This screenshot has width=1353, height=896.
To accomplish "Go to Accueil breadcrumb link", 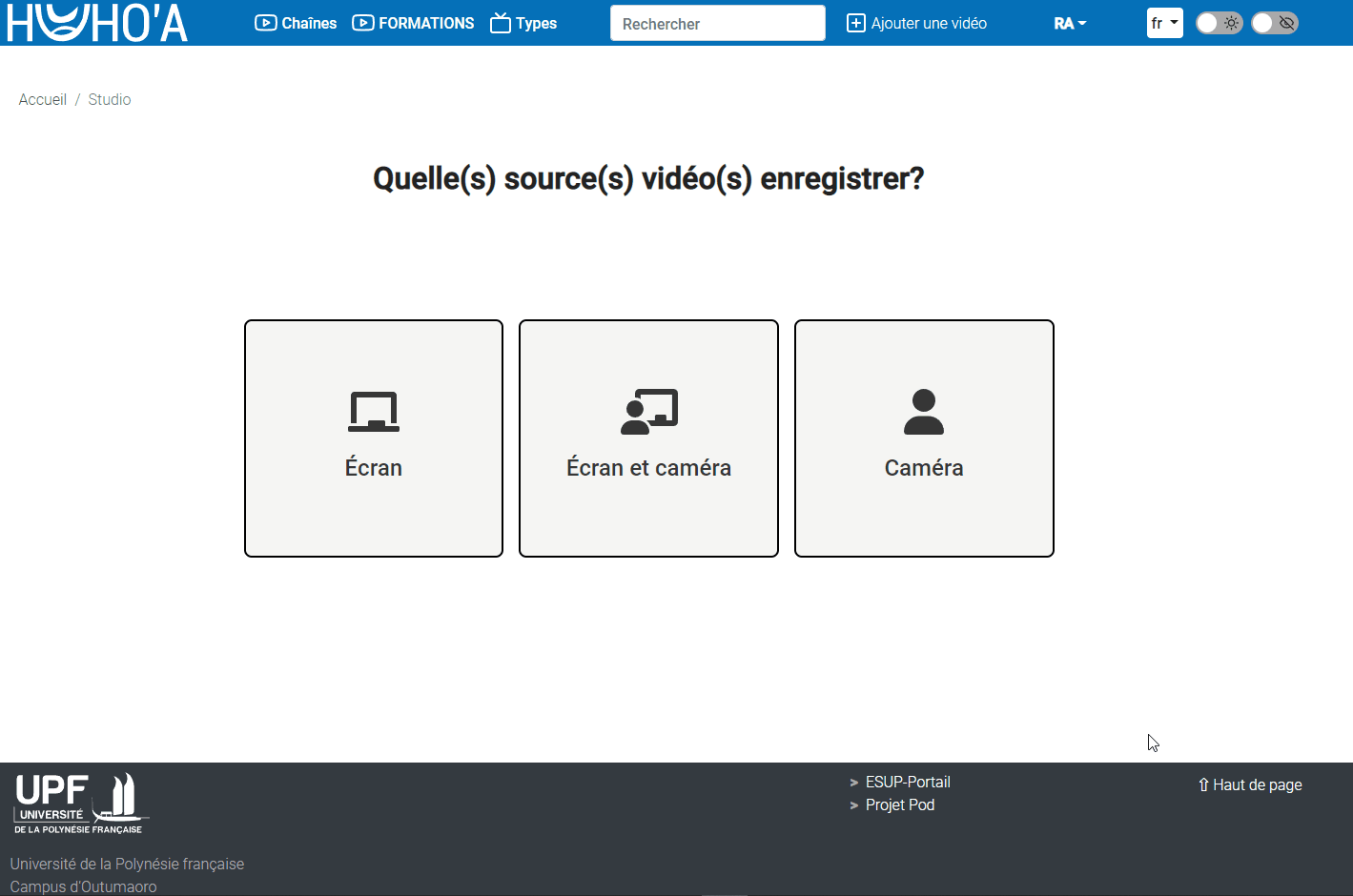I will click(43, 99).
